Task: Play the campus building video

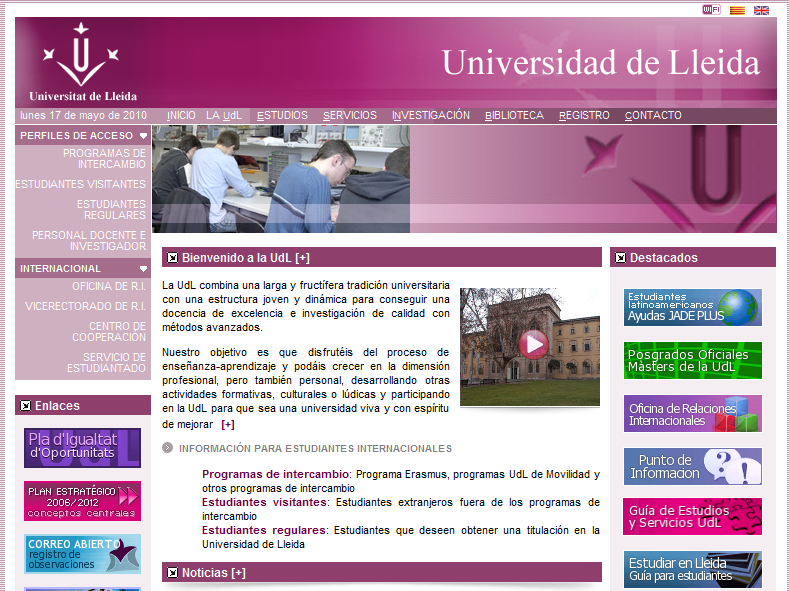Action: 533,344
